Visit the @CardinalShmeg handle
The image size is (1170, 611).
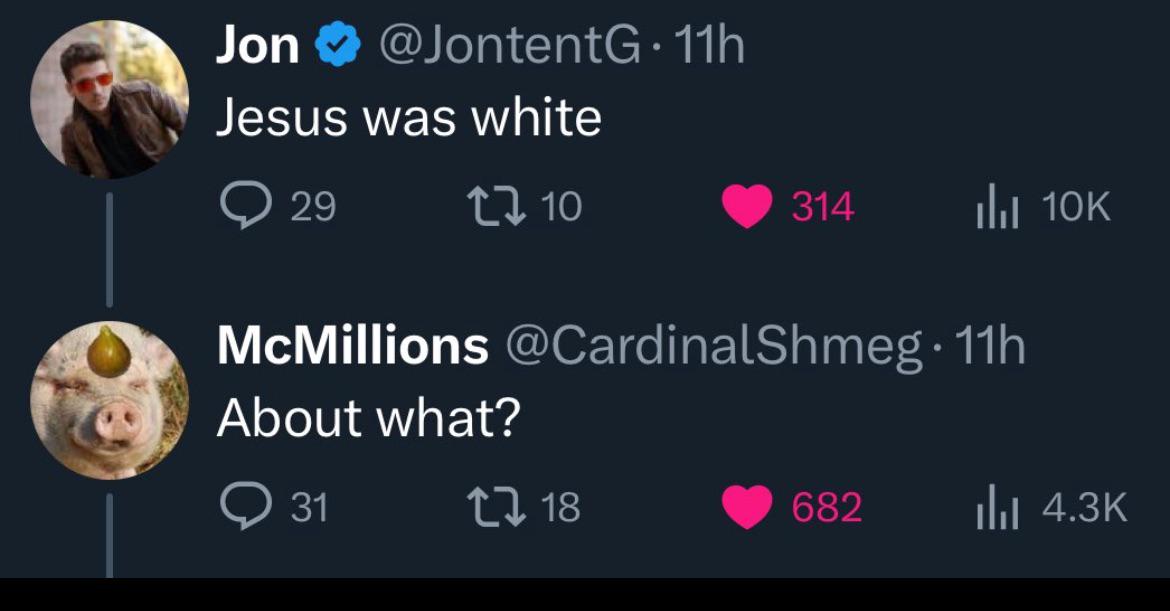click(x=714, y=347)
